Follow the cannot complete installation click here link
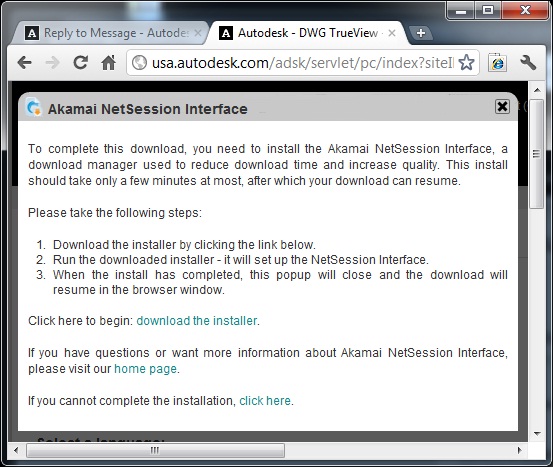The height and width of the screenshot is (467, 553). [265, 401]
